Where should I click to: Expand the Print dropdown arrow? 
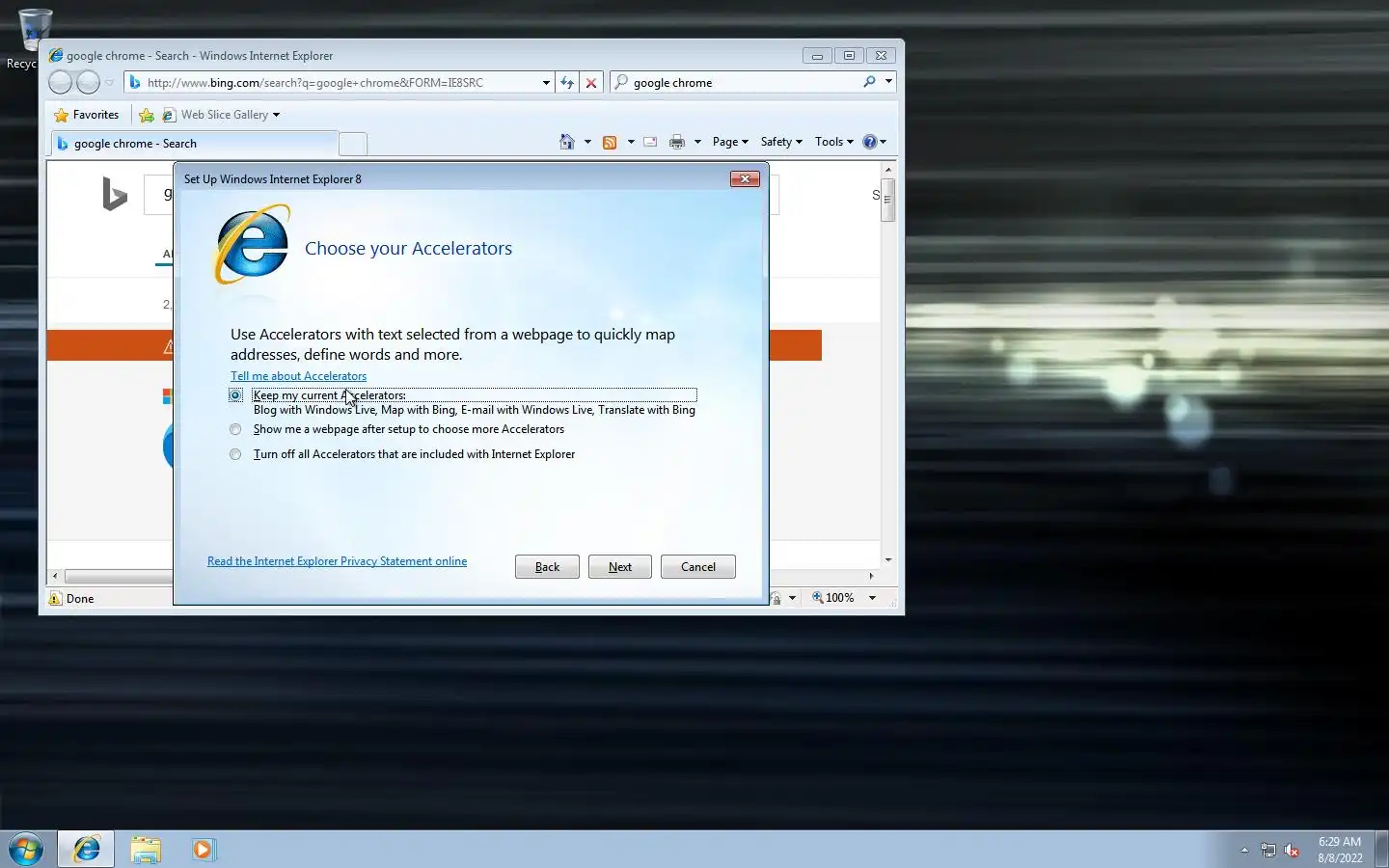click(697, 142)
